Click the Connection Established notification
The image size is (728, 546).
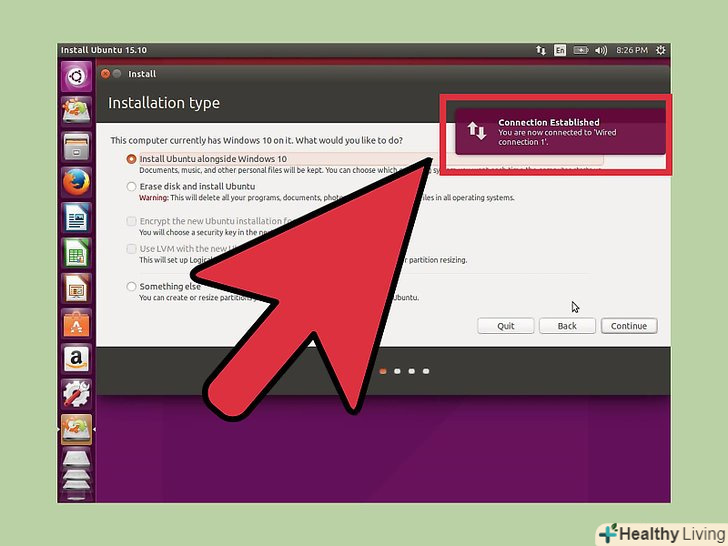tap(560, 132)
